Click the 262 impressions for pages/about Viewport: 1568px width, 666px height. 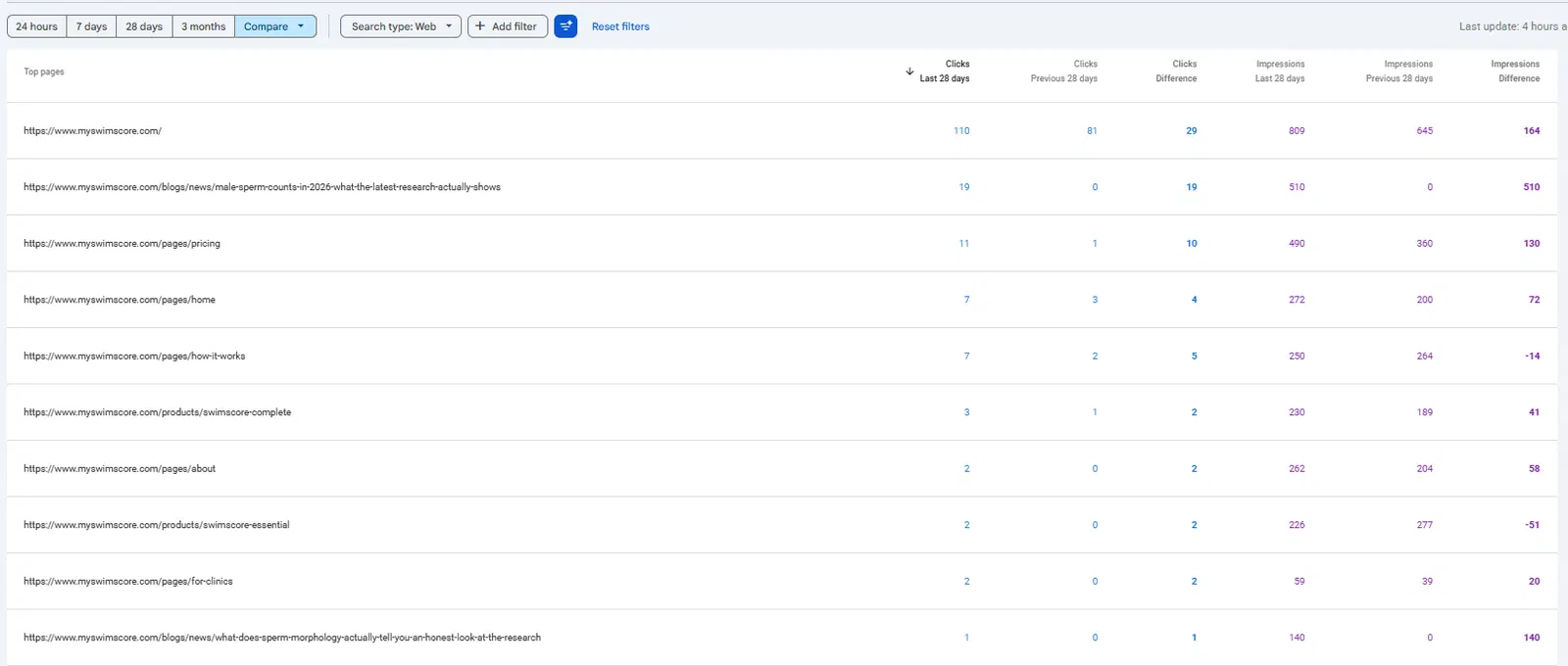1297,468
